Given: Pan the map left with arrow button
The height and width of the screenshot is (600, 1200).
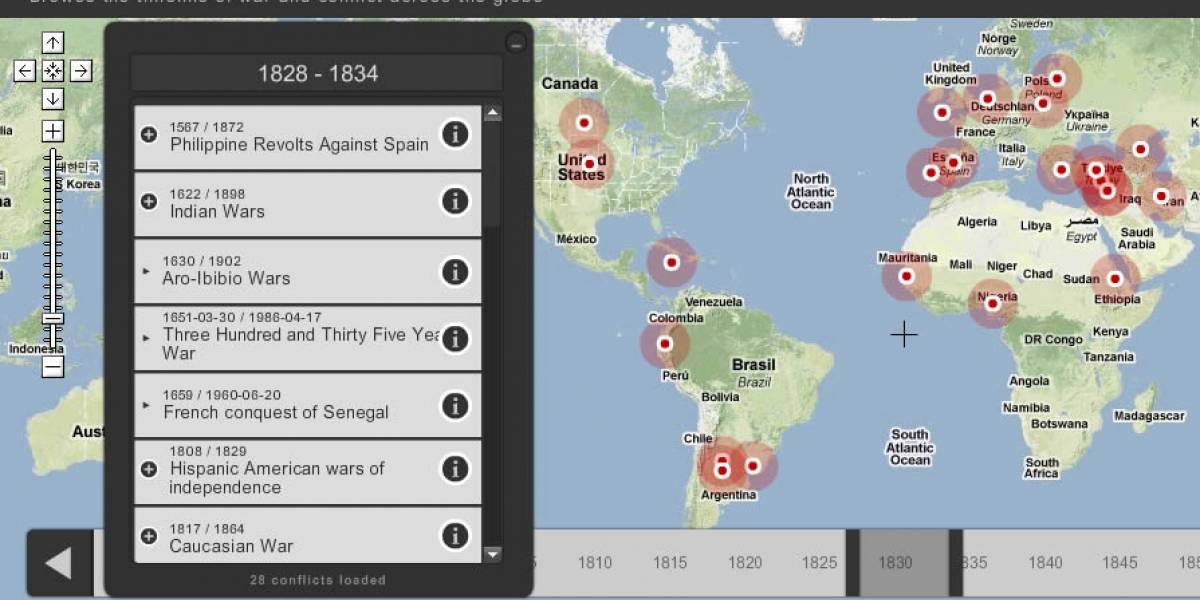Looking at the screenshot, I should coord(25,70).
